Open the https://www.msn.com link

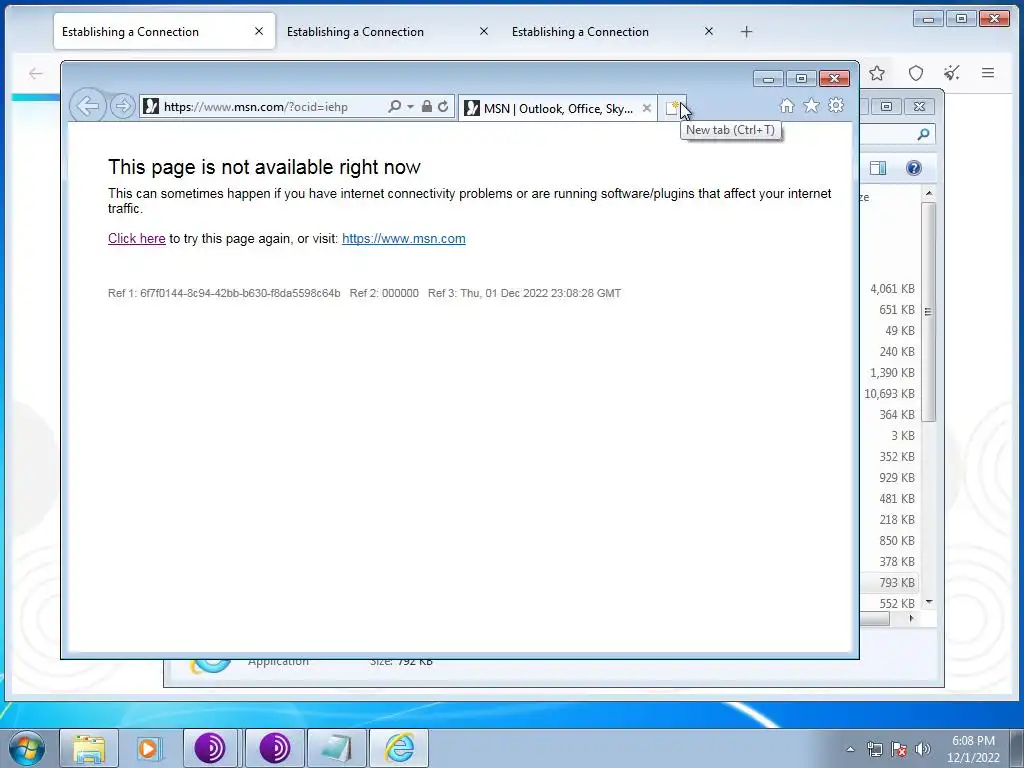(x=404, y=238)
